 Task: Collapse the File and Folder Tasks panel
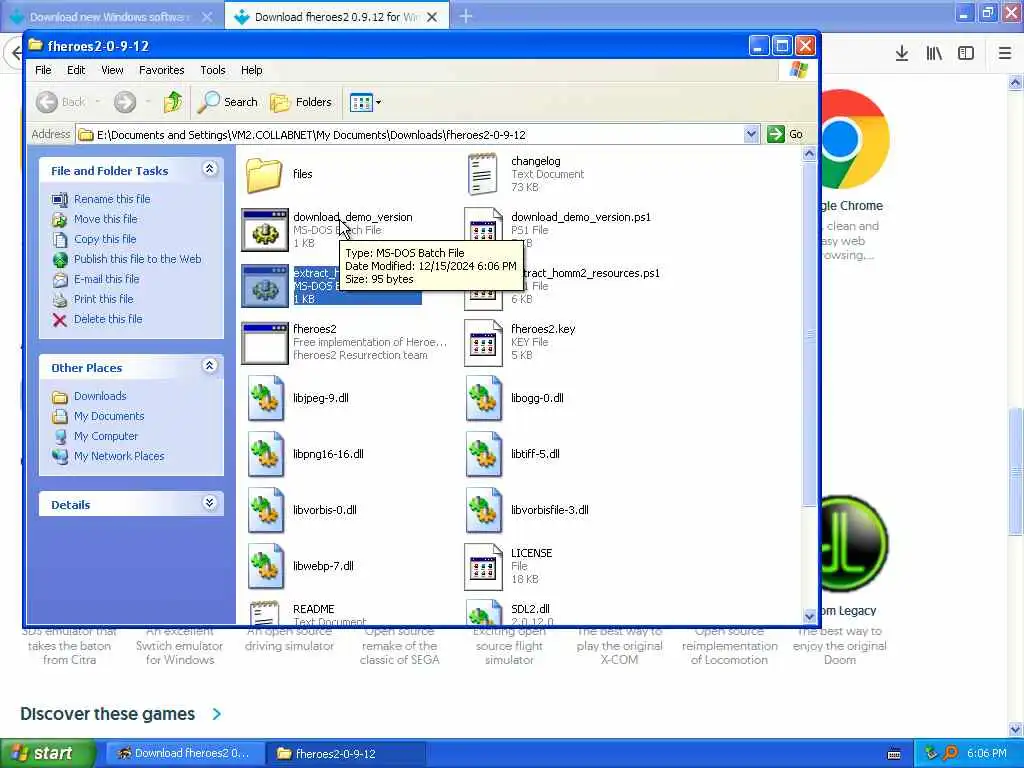[210, 169]
